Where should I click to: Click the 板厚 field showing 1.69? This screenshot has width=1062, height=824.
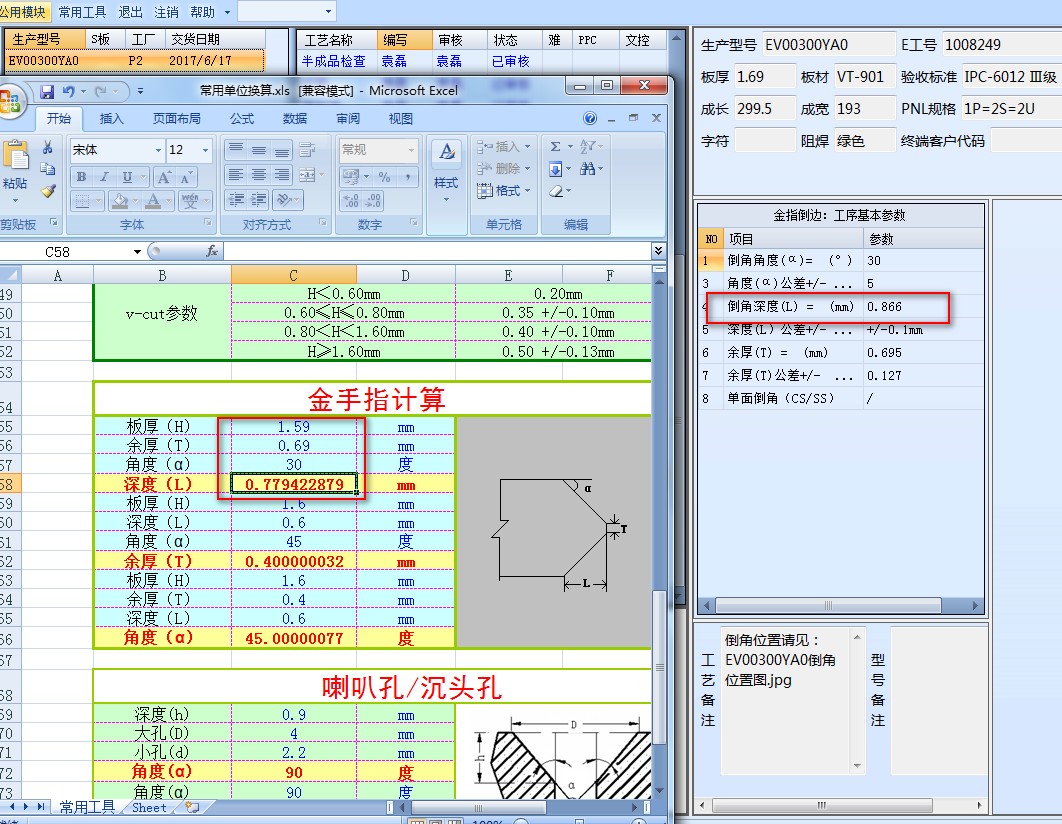pyautogui.click(x=765, y=77)
